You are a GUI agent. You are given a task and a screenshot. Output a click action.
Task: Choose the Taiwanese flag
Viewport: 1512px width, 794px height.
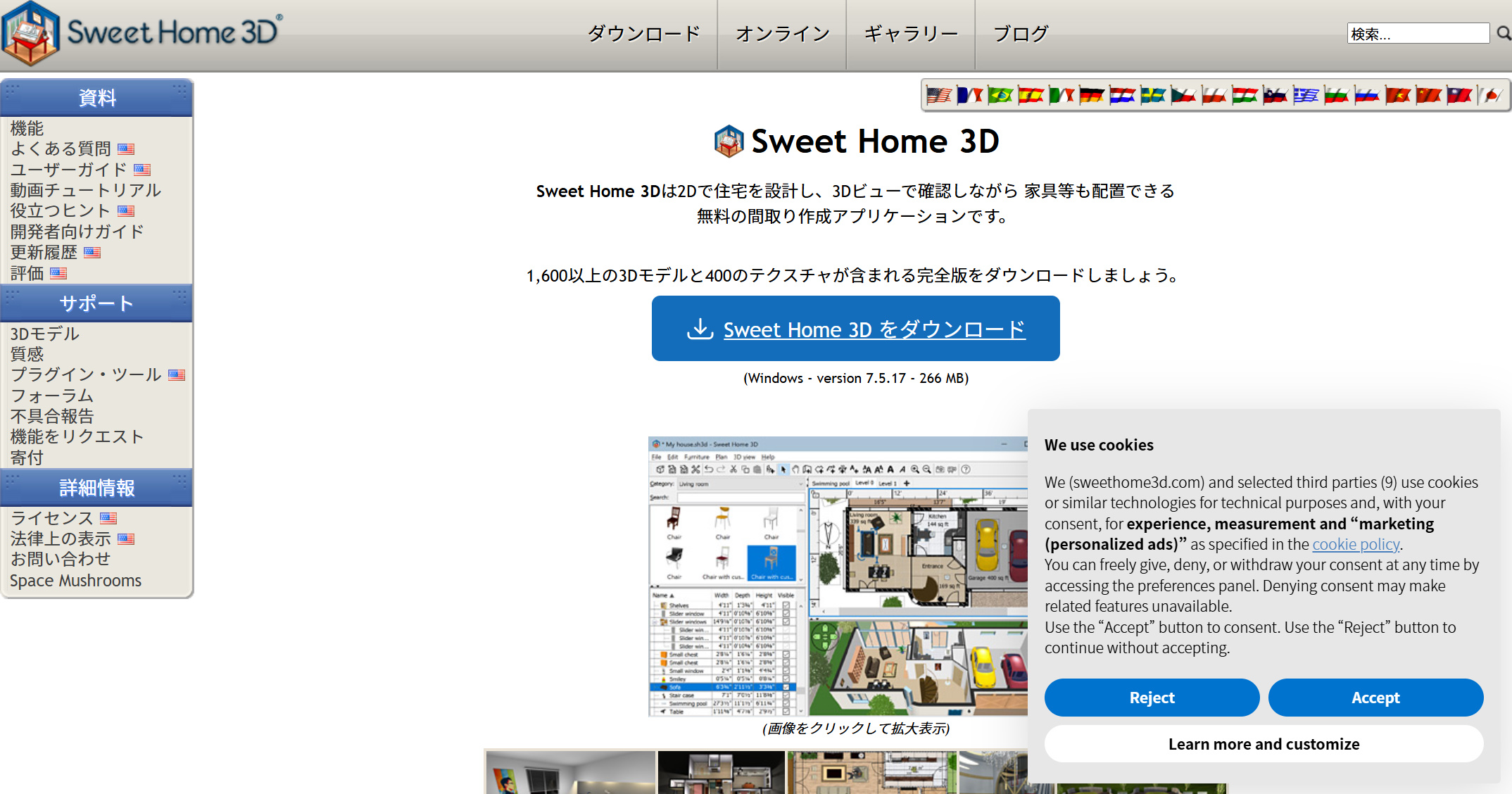pos(1459,95)
